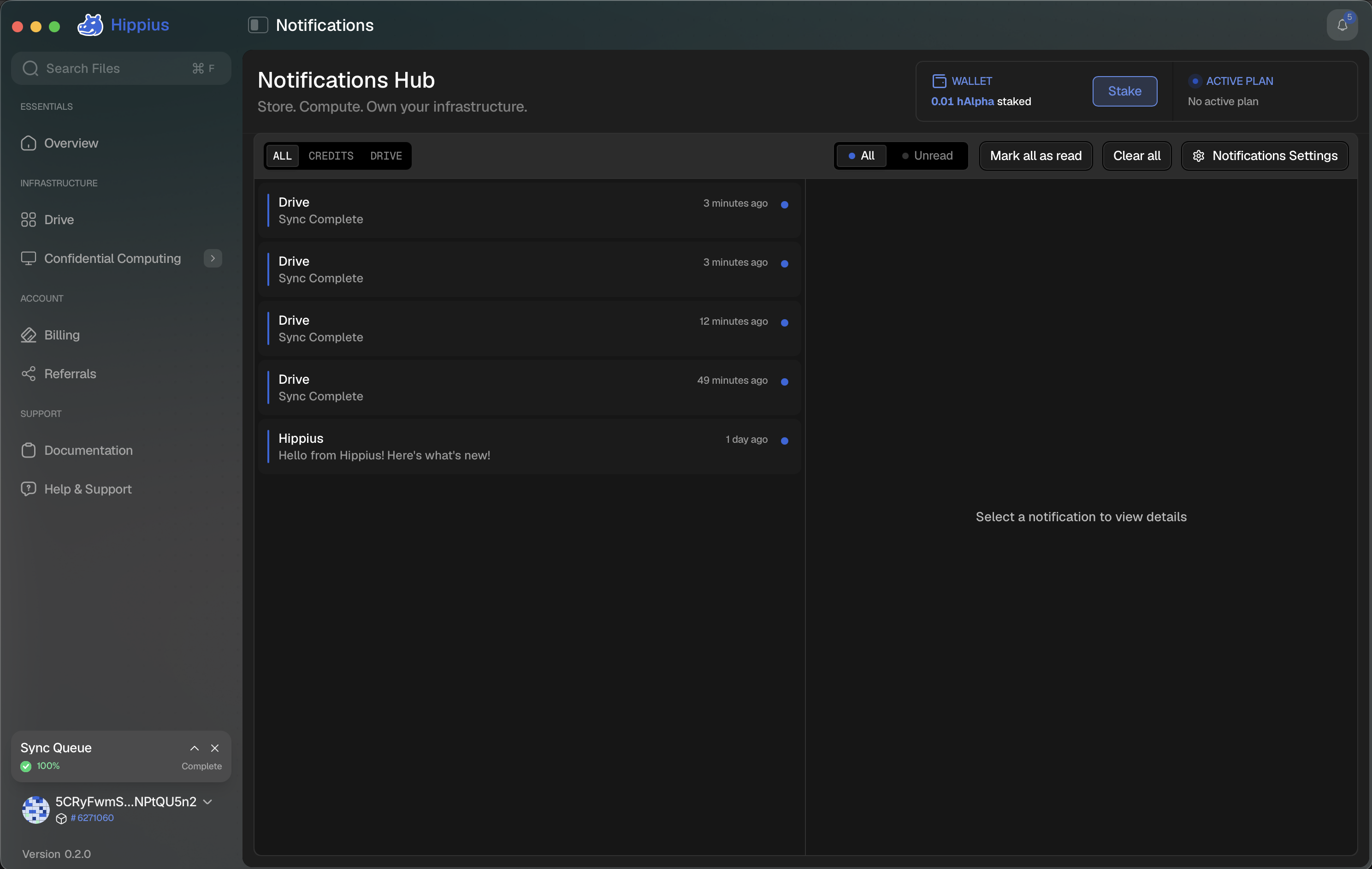The width and height of the screenshot is (1372, 869).
Task: Click the Hippius brand name link
Action: coord(140,24)
